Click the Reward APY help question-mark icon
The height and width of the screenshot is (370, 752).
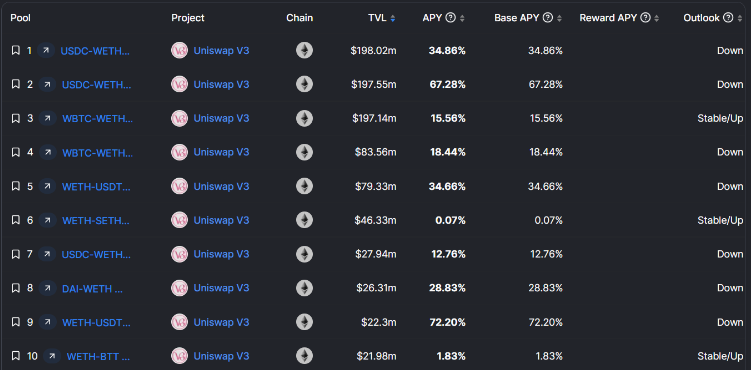point(646,18)
